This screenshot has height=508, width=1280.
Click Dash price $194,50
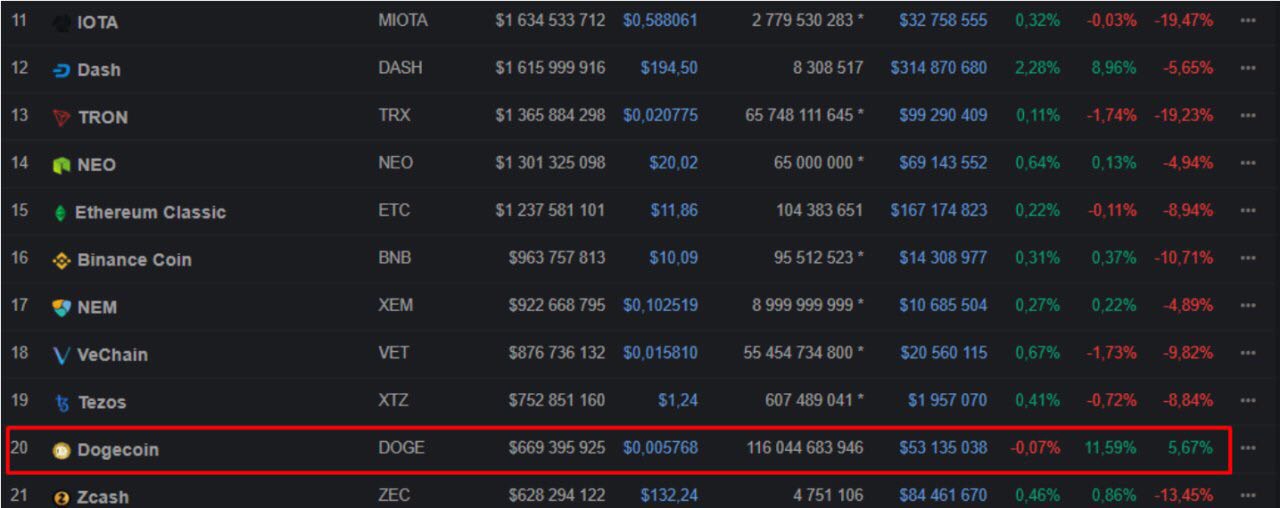pyautogui.click(x=669, y=68)
